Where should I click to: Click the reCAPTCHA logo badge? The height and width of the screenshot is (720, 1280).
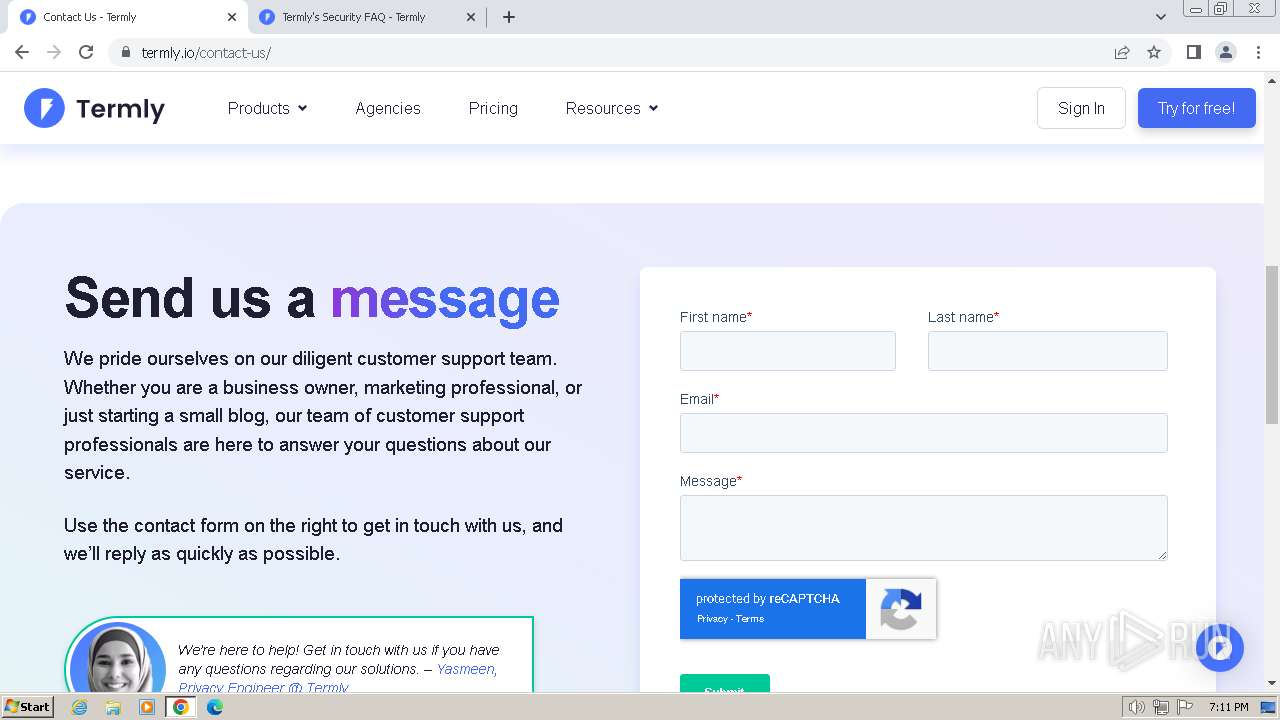click(x=901, y=609)
